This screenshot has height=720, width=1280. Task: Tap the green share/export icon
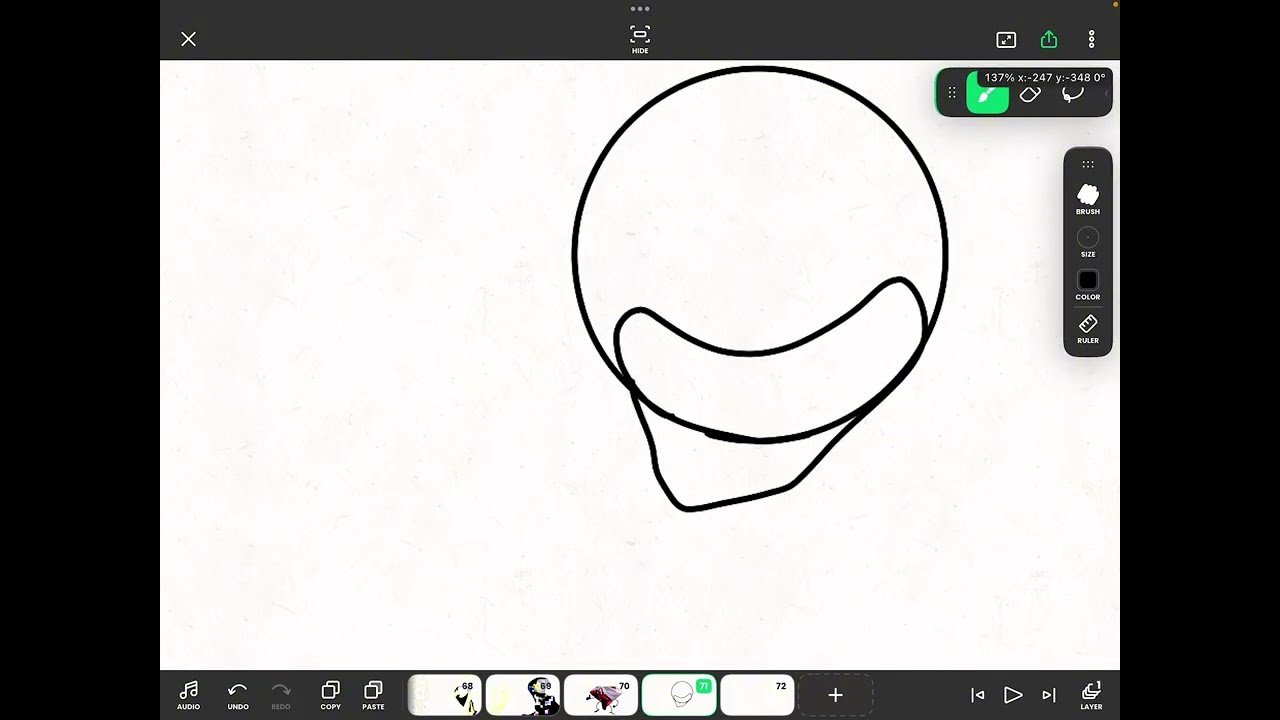(1049, 39)
